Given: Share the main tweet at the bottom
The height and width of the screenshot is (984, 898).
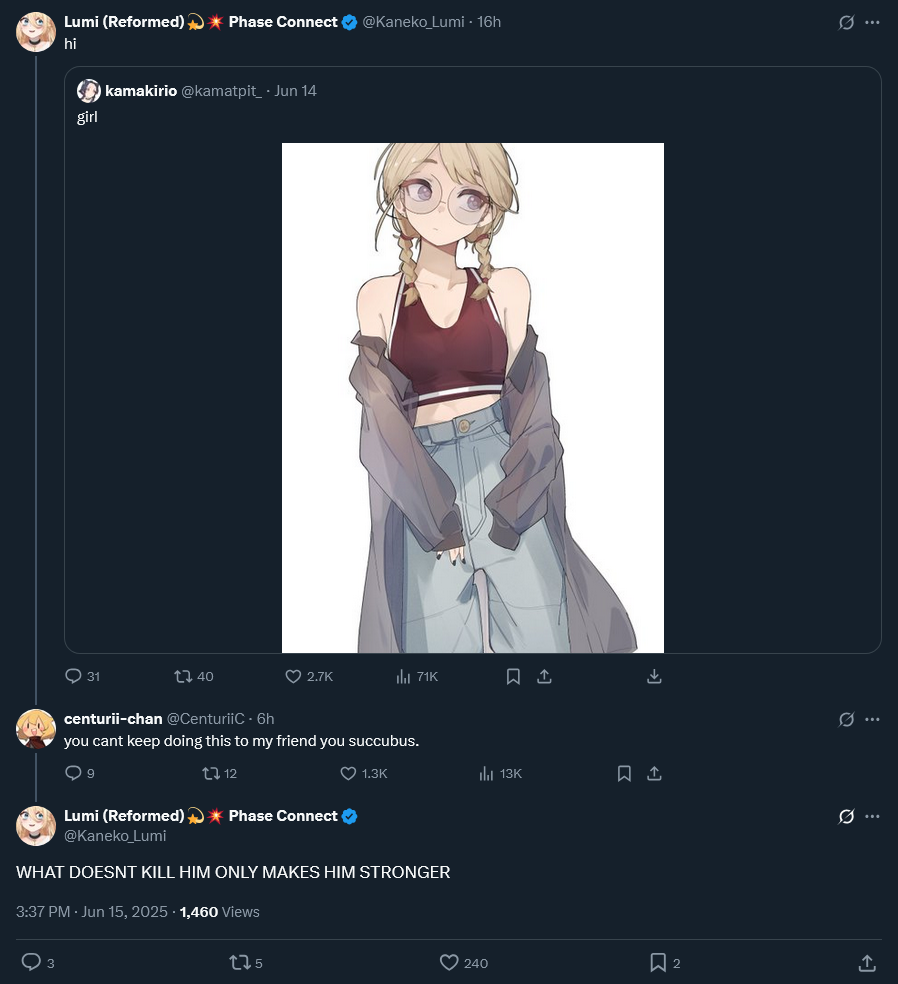Looking at the screenshot, I should coord(867,963).
